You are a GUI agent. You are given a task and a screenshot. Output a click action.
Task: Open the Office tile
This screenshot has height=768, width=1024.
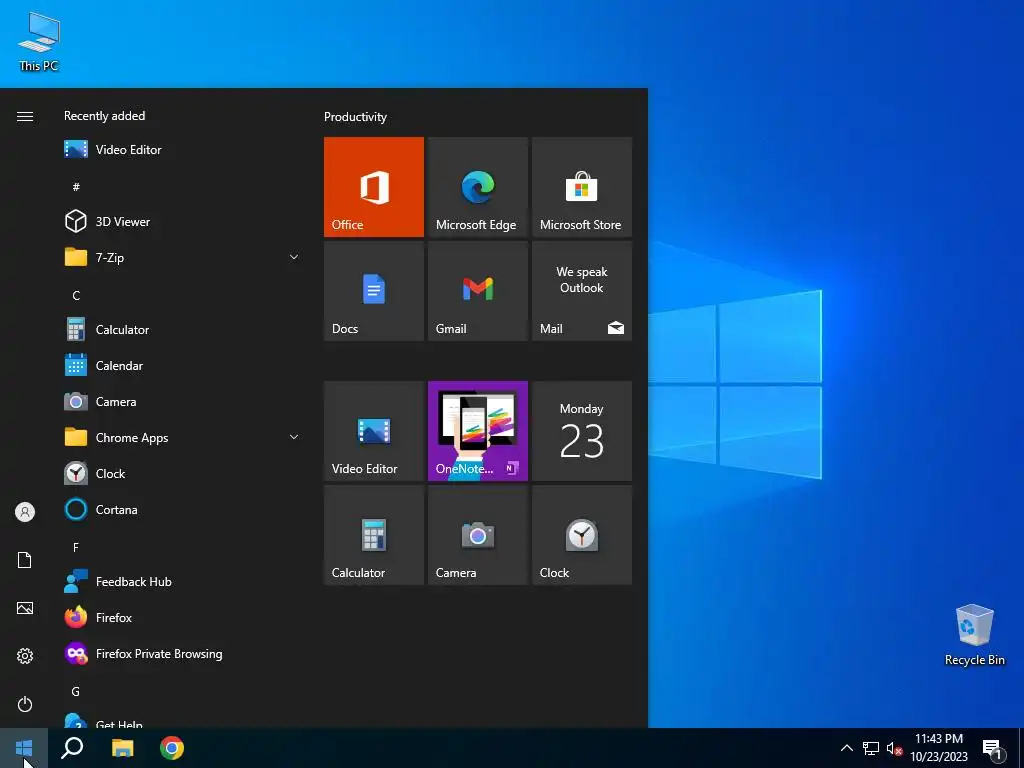[x=374, y=187]
